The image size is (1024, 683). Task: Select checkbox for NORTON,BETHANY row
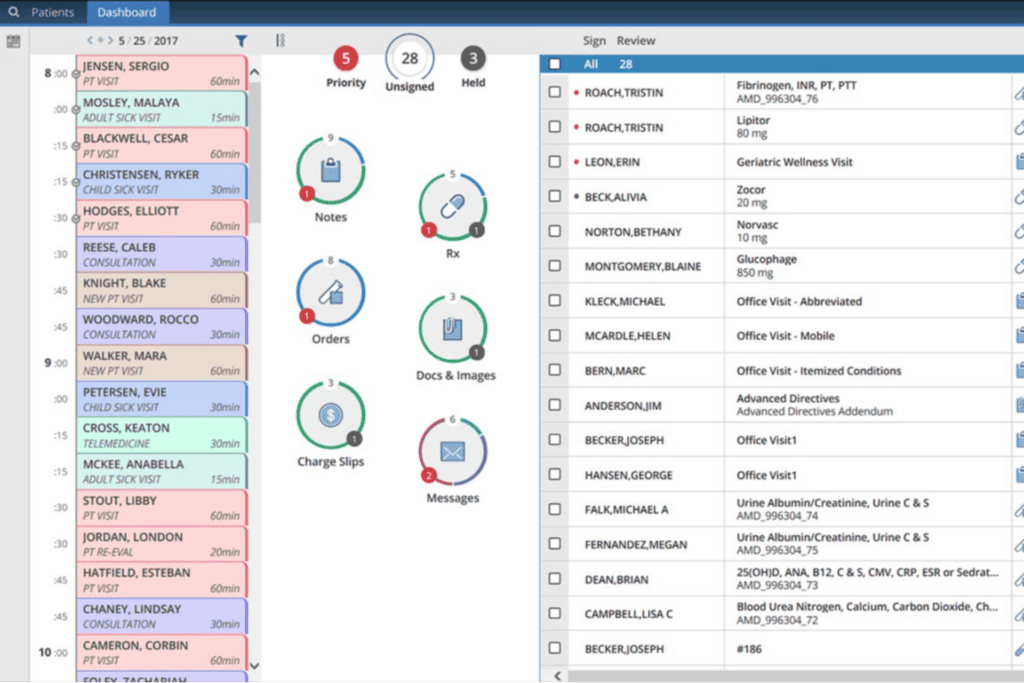pyautogui.click(x=555, y=231)
